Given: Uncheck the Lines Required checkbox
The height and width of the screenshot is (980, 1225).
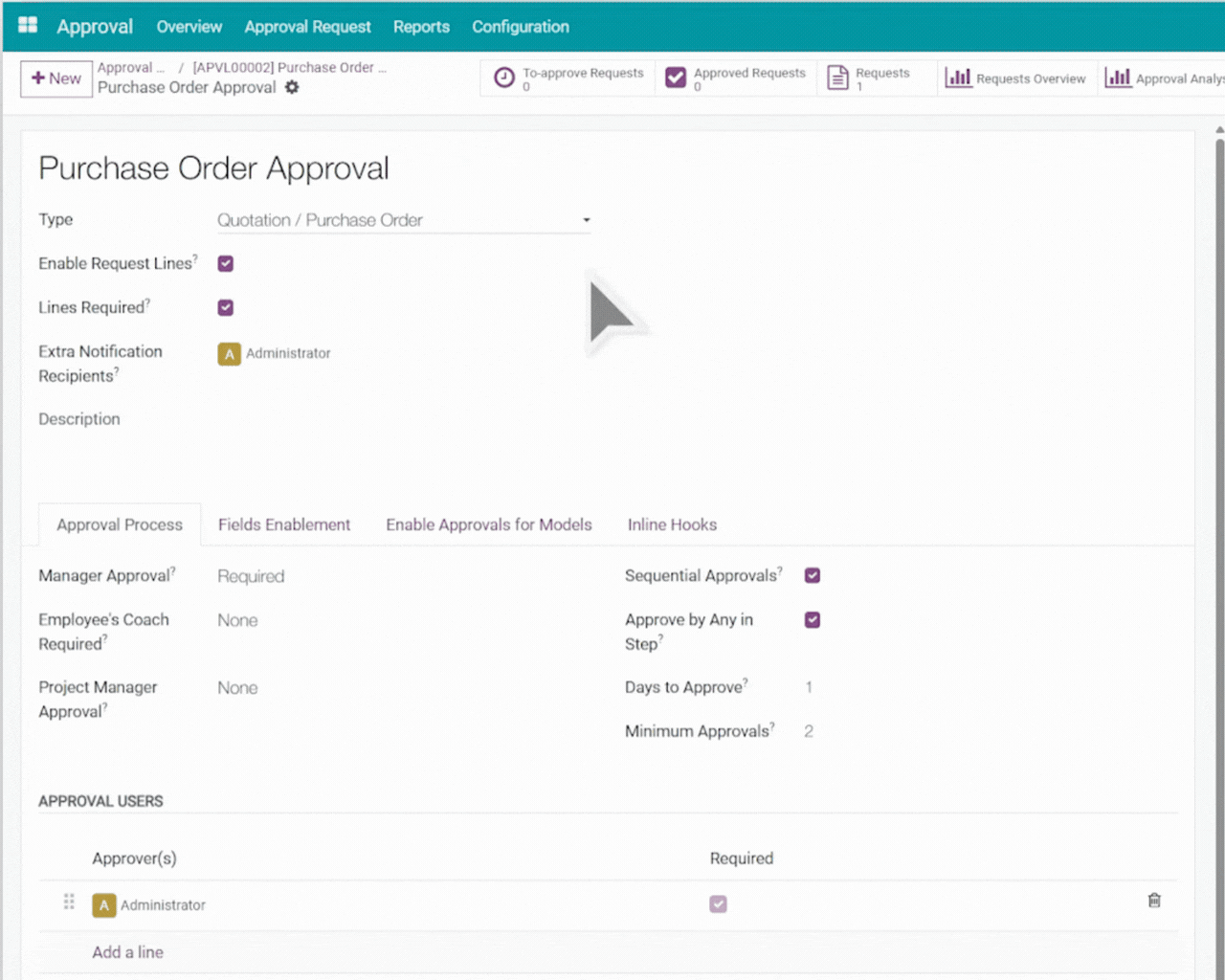Looking at the screenshot, I should (226, 307).
